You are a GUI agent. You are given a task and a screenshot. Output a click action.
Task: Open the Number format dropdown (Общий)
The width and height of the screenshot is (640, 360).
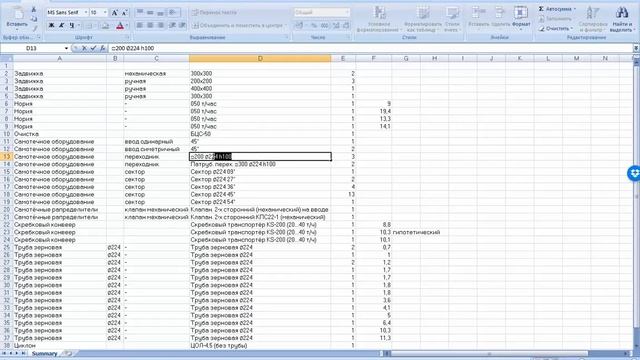click(x=347, y=13)
